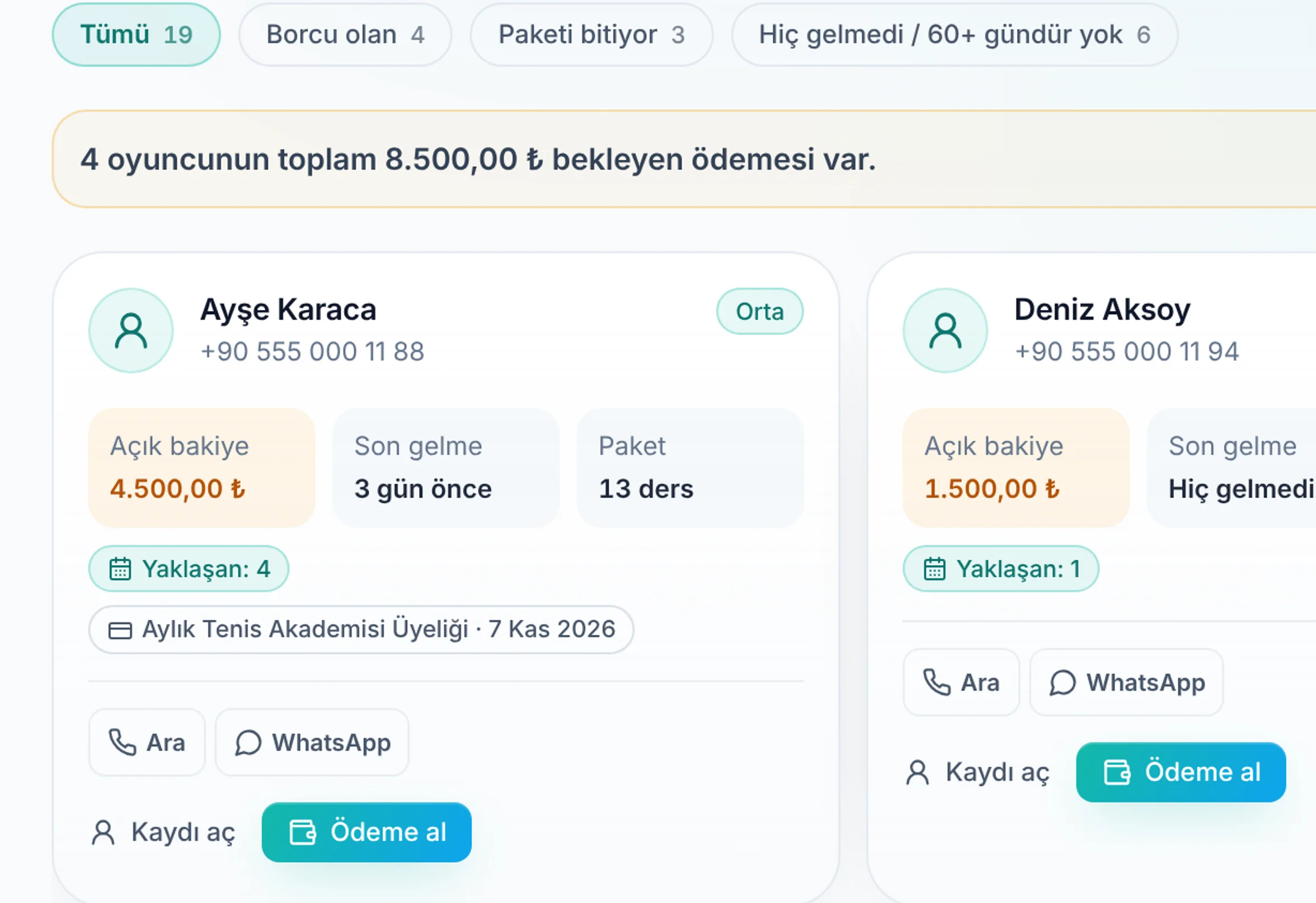Click phone icon in Ayşe Karaca's card

point(123,742)
